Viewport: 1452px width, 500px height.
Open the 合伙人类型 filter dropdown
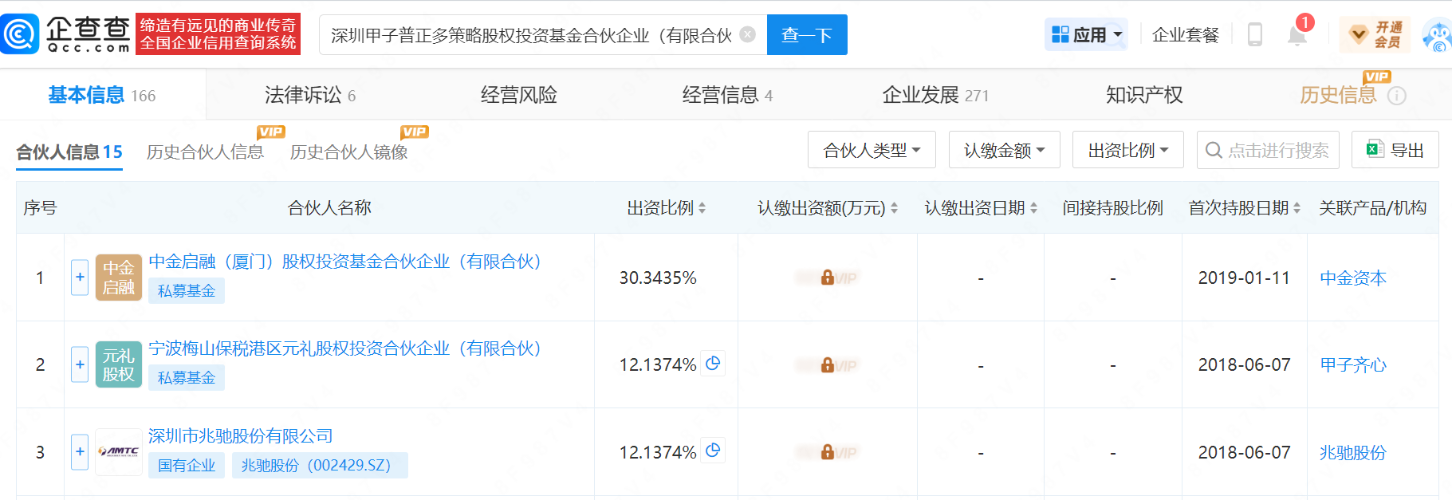tap(872, 150)
